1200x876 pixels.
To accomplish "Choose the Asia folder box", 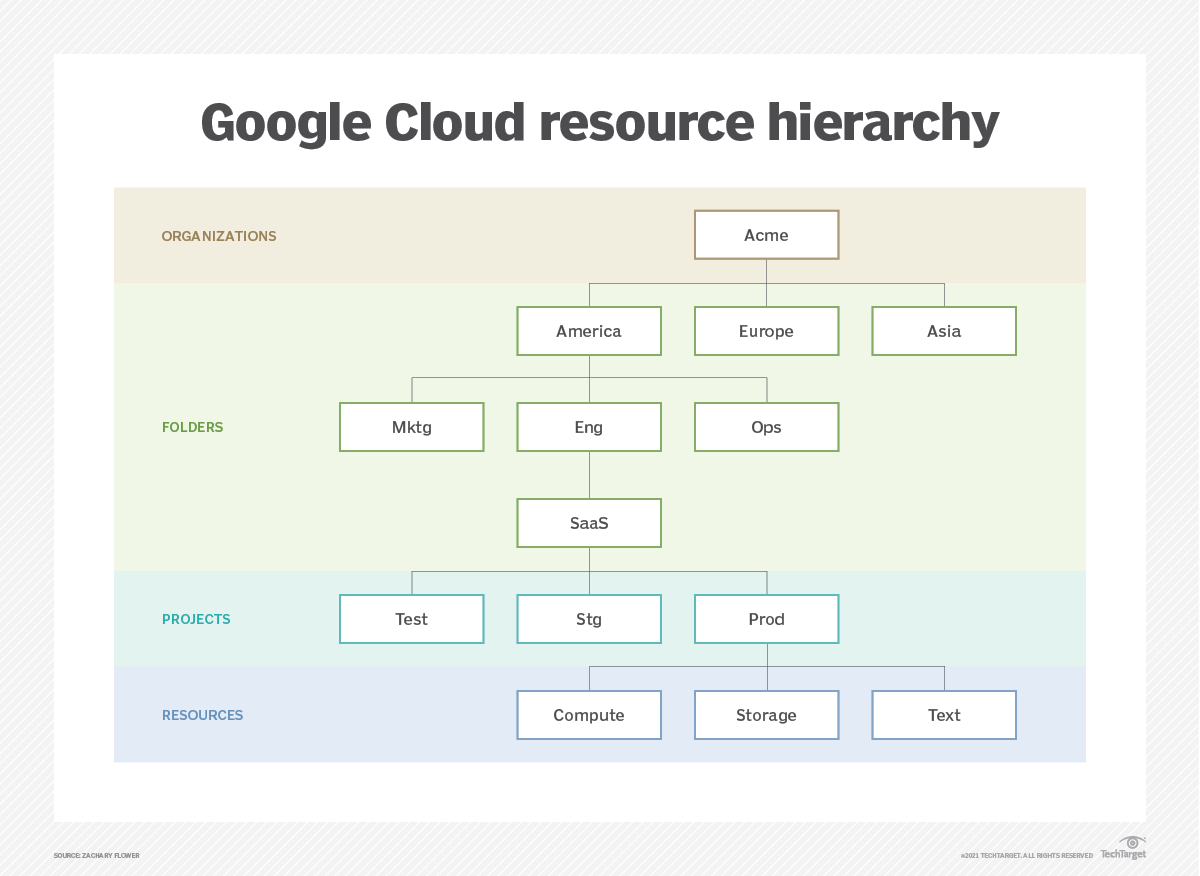I will click(944, 331).
